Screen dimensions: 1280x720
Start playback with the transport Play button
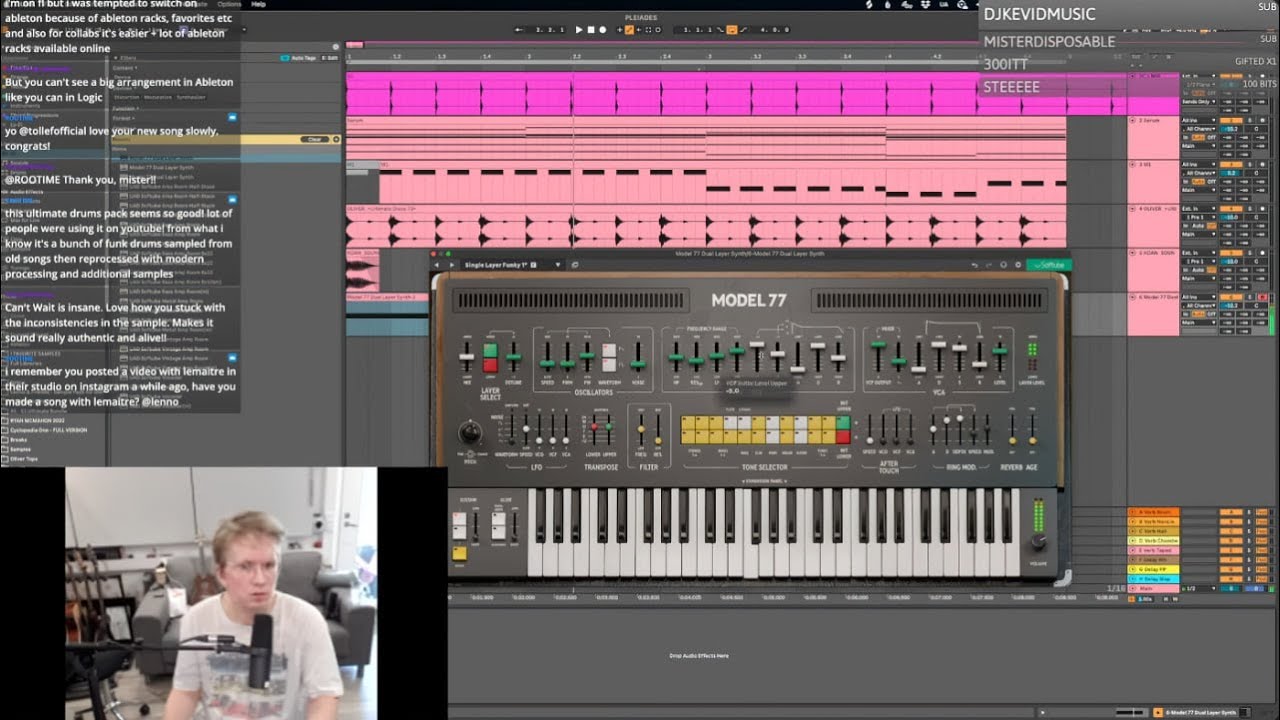579,30
